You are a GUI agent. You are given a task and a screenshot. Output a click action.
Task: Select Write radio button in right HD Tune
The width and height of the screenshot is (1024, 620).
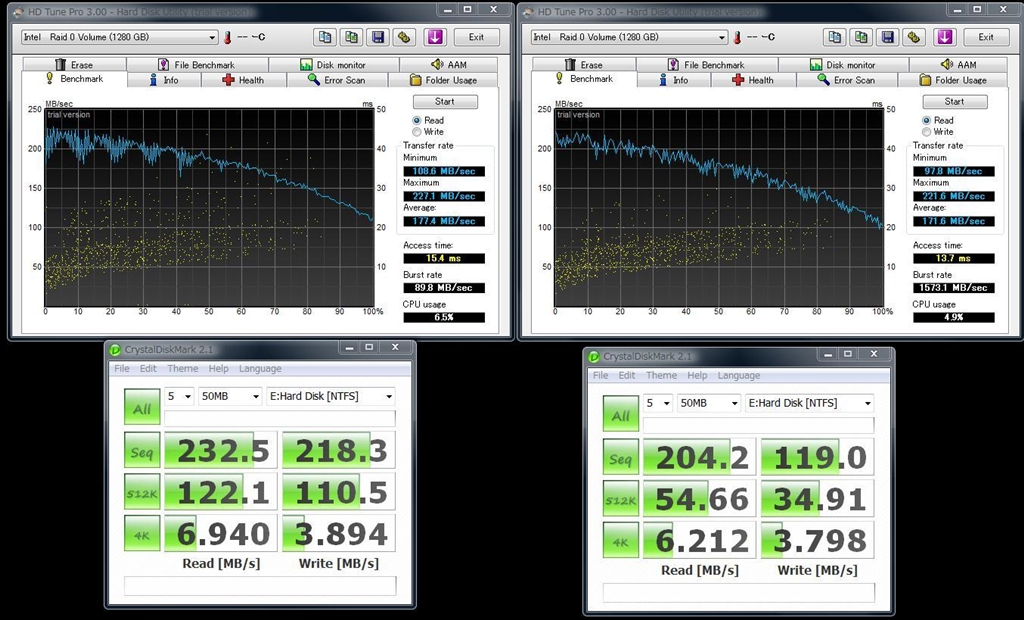coord(927,132)
